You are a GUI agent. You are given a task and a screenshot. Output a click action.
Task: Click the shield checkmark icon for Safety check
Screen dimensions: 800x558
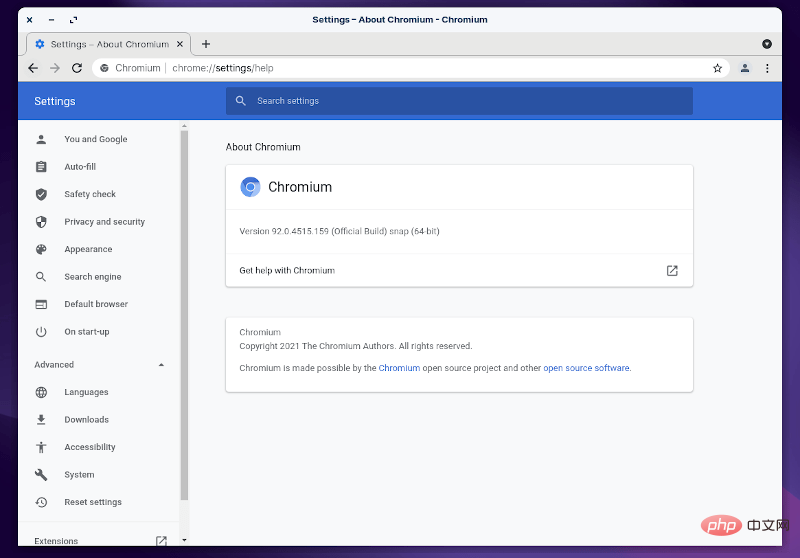tap(41, 194)
